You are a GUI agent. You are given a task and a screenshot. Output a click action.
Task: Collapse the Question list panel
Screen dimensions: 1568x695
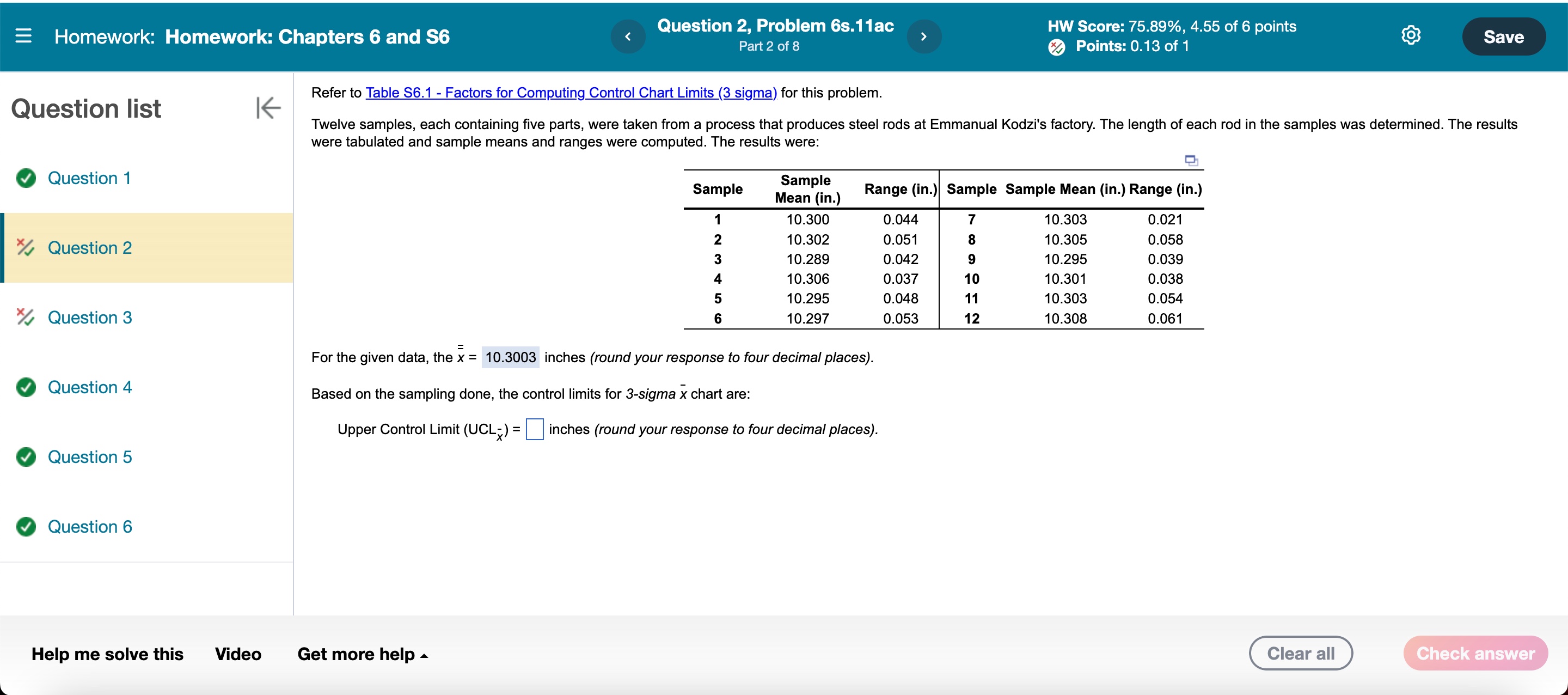point(268,108)
